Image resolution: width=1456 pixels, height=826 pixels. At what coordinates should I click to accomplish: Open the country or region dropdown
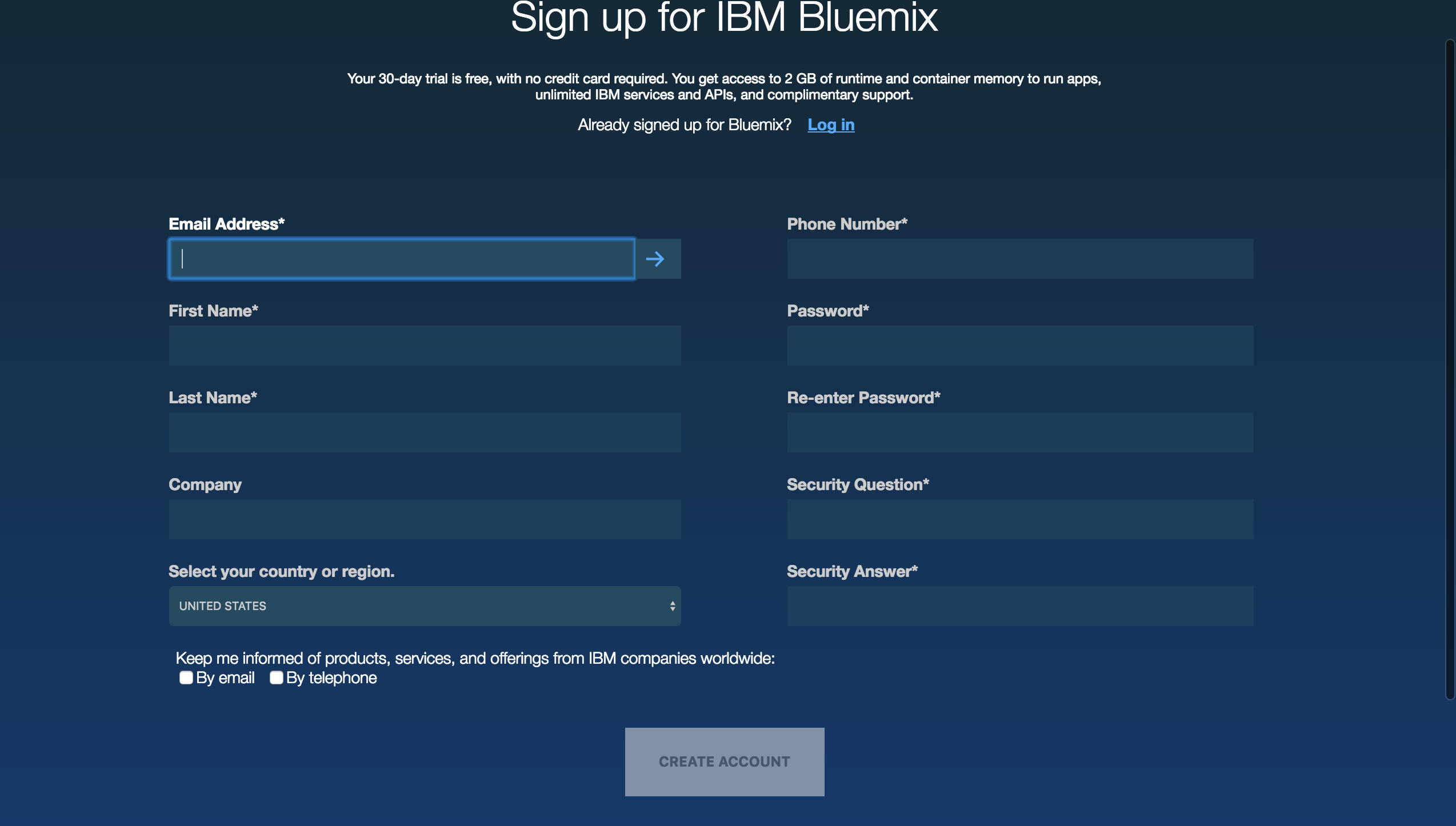point(424,606)
